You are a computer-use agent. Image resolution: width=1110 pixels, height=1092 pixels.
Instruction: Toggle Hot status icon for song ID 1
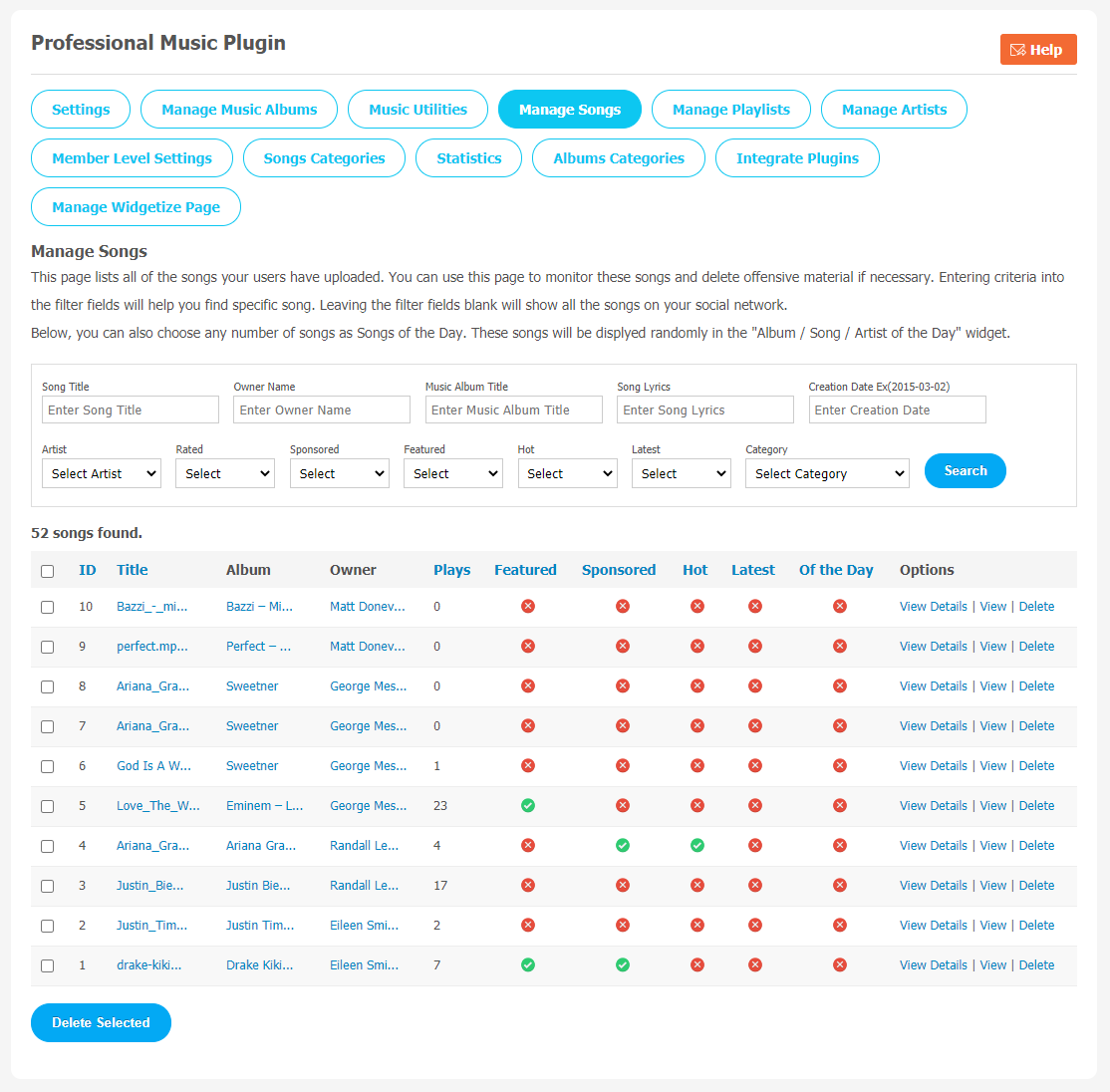(x=697, y=964)
